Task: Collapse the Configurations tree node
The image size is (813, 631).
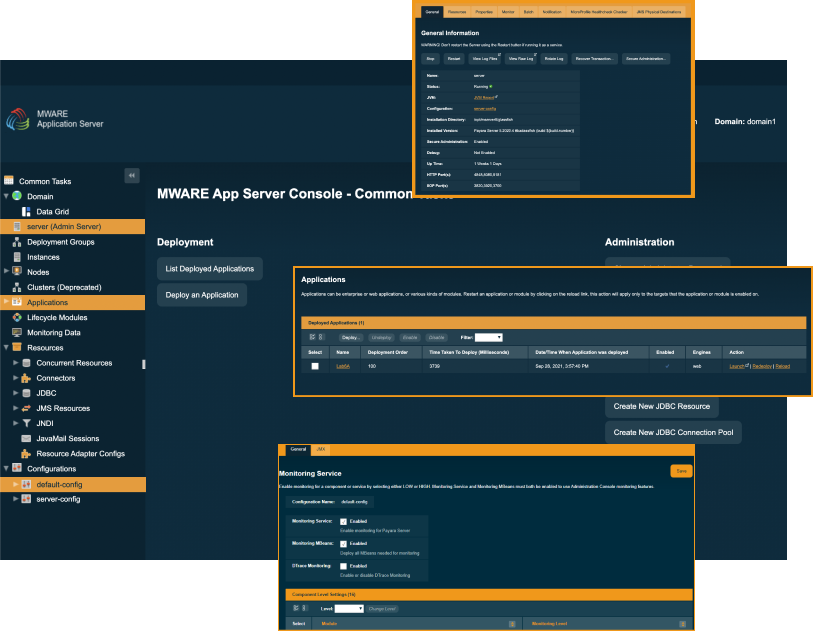Action: click(x=6, y=468)
